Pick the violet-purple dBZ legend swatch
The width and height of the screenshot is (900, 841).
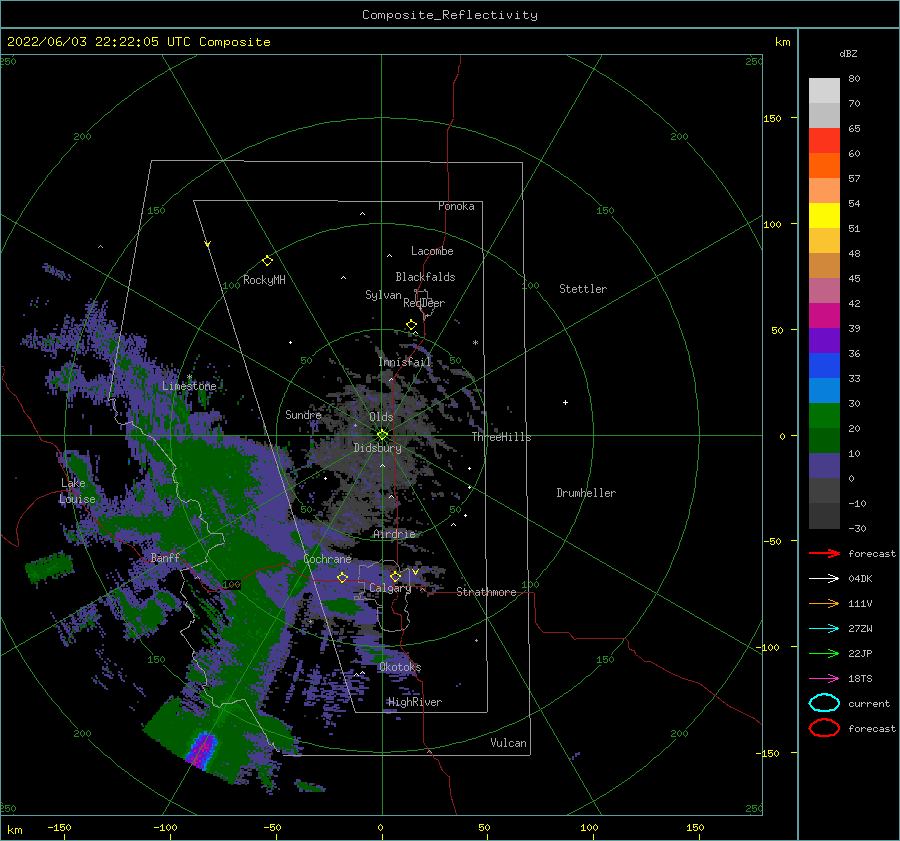[x=824, y=340]
